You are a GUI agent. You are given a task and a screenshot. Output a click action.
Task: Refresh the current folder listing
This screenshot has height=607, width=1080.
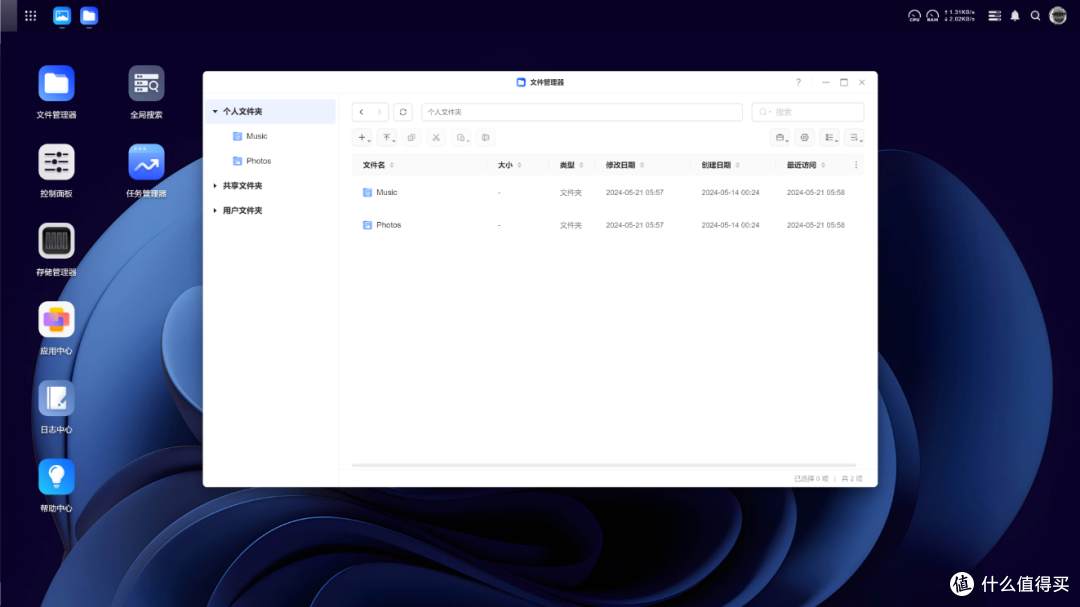coord(403,112)
